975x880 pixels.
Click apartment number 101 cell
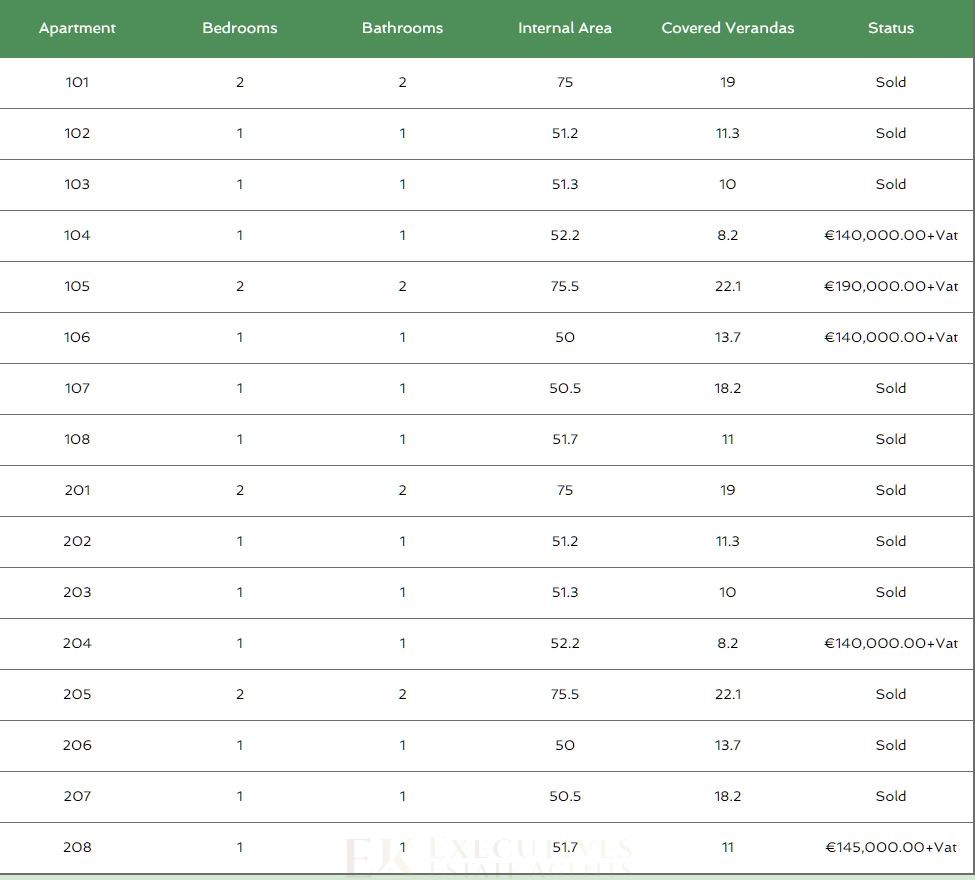click(77, 82)
